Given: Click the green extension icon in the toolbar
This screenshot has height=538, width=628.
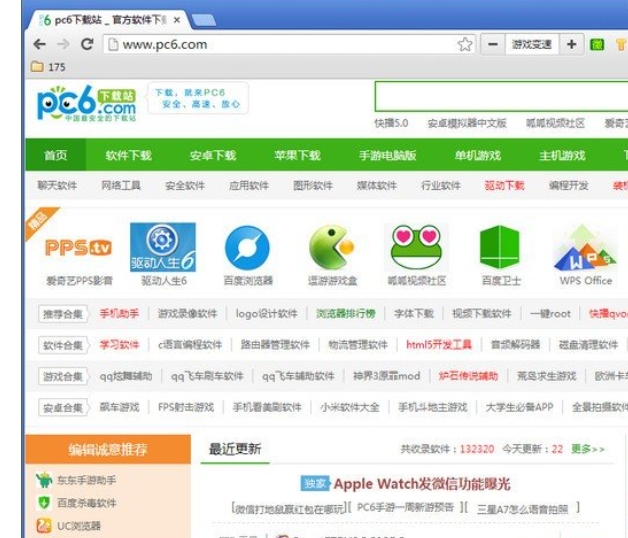Looking at the screenshot, I should [x=597, y=44].
